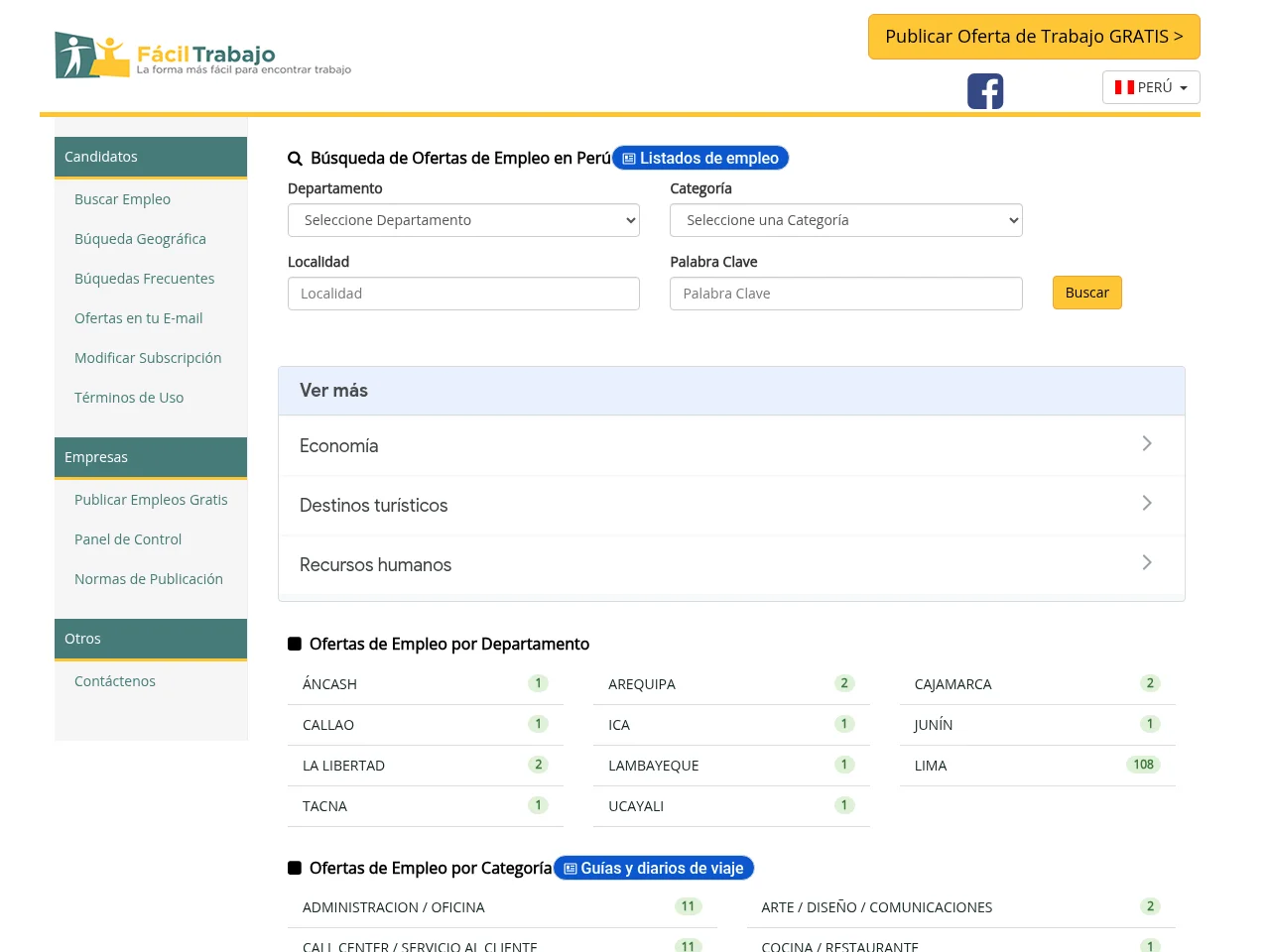1270x952 pixels.
Task: Click the Buscar button
Action: click(1087, 293)
